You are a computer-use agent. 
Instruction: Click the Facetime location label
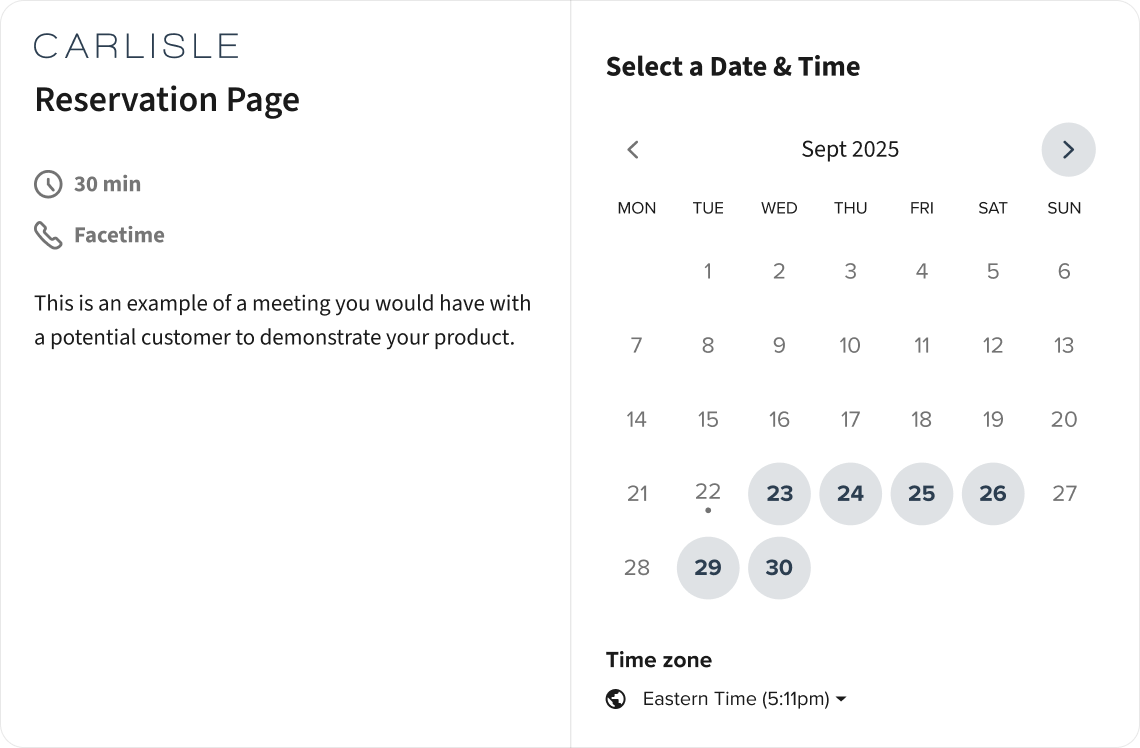click(x=119, y=235)
